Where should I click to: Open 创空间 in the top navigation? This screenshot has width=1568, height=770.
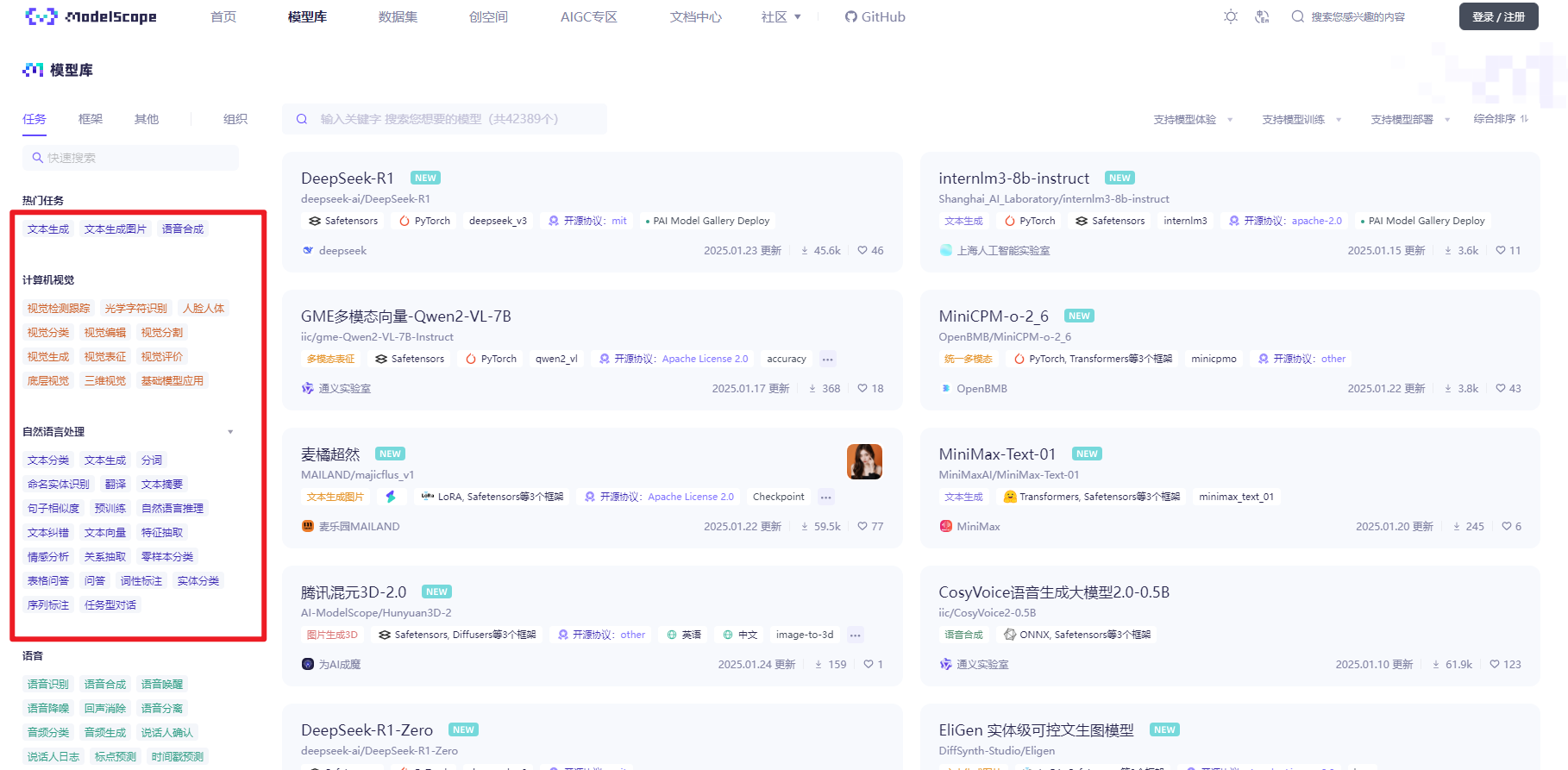(488, 16)
